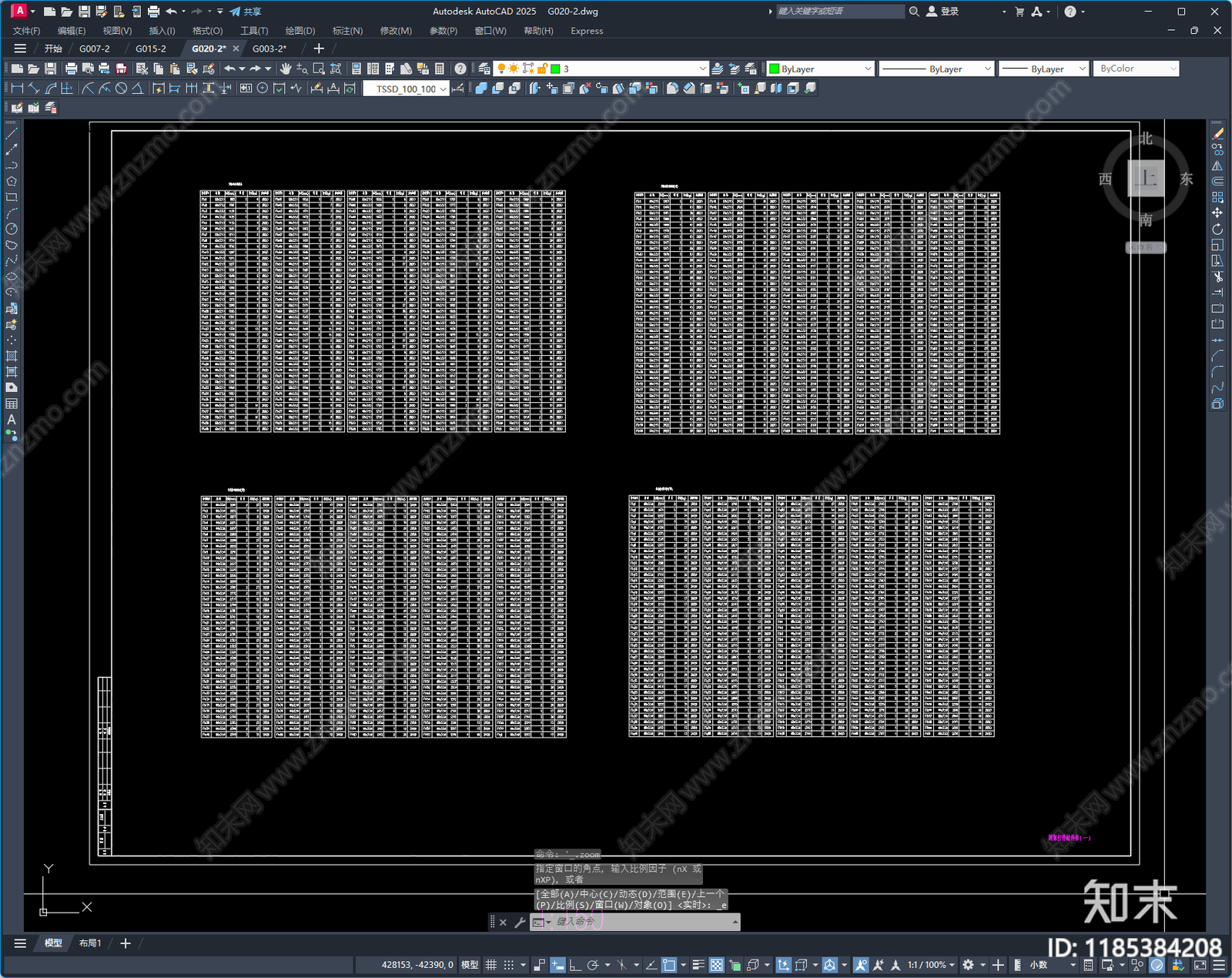Open the 标注(N) menu

click(346, 31)
